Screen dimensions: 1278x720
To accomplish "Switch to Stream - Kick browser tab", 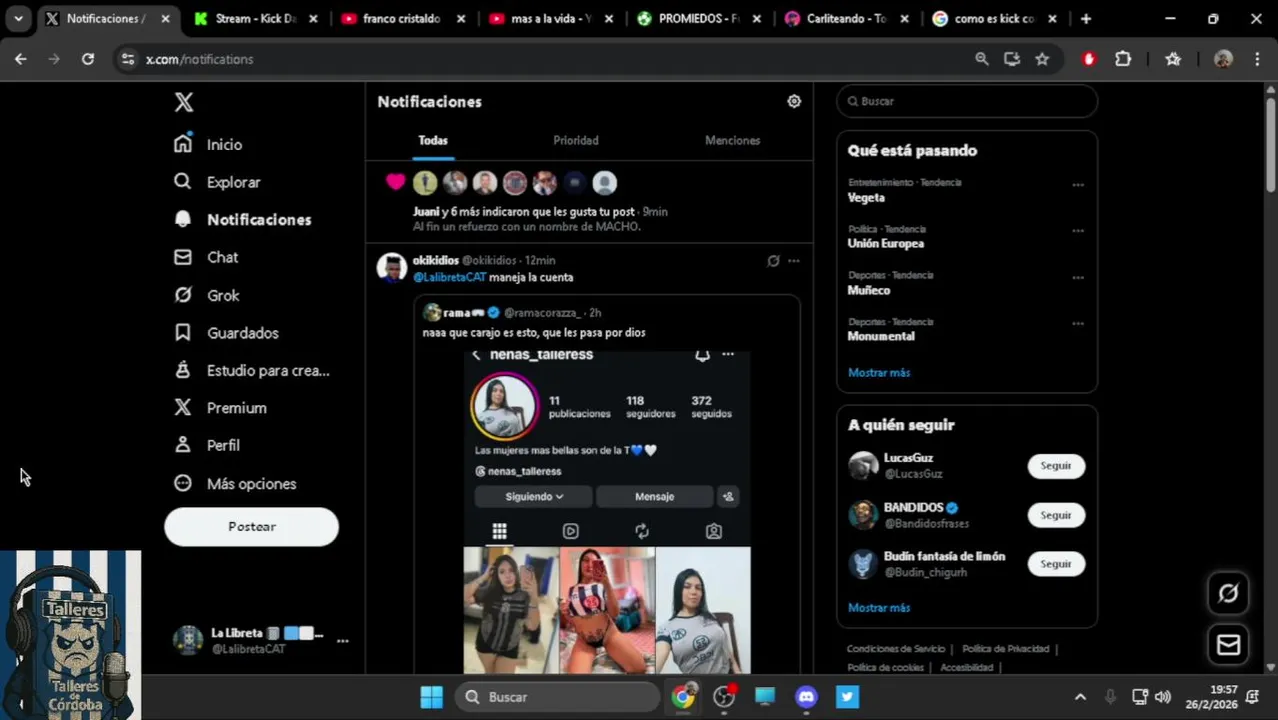I will click(257, 18).
